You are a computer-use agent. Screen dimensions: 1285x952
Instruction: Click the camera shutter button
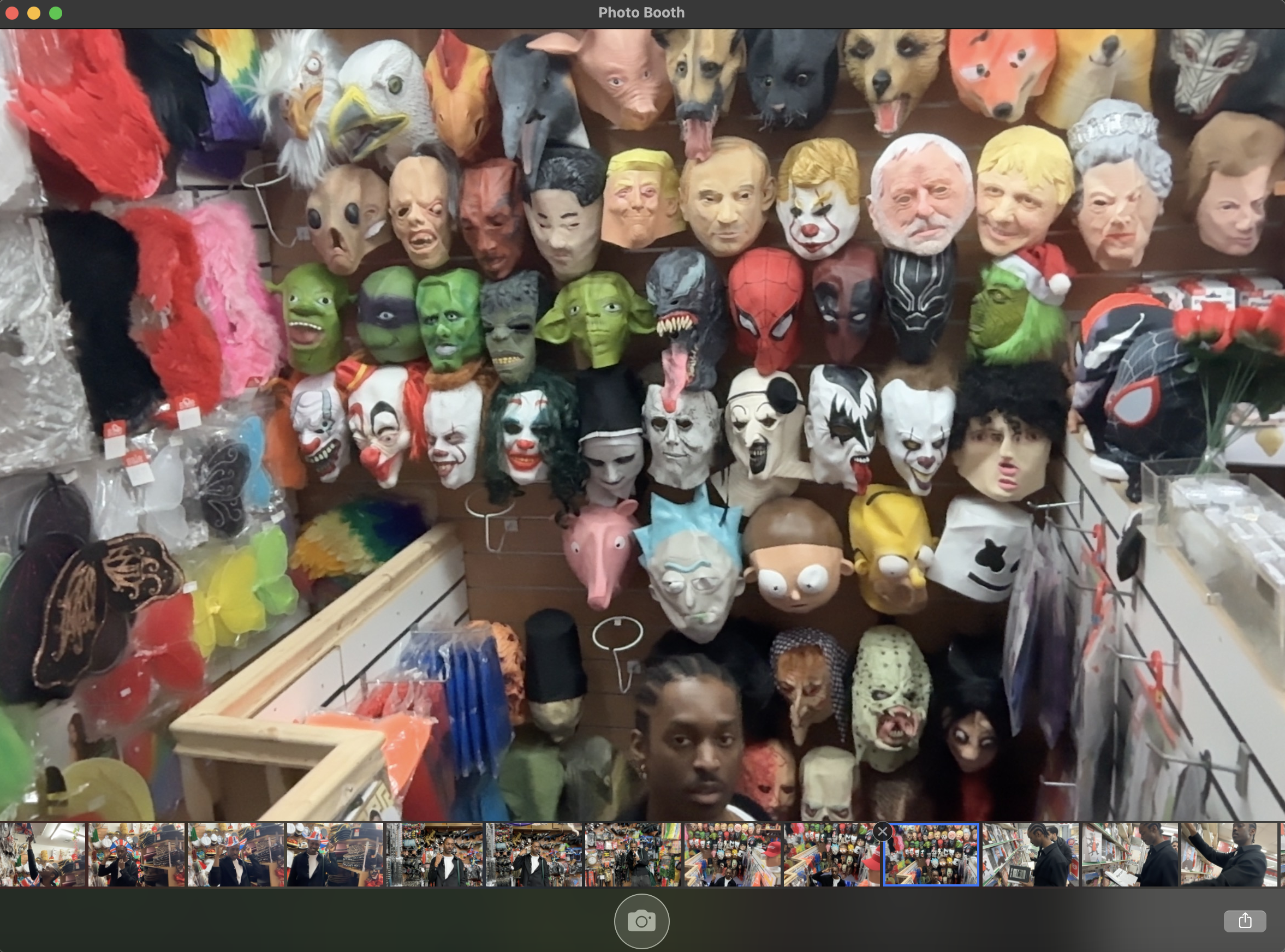point(641,920)
